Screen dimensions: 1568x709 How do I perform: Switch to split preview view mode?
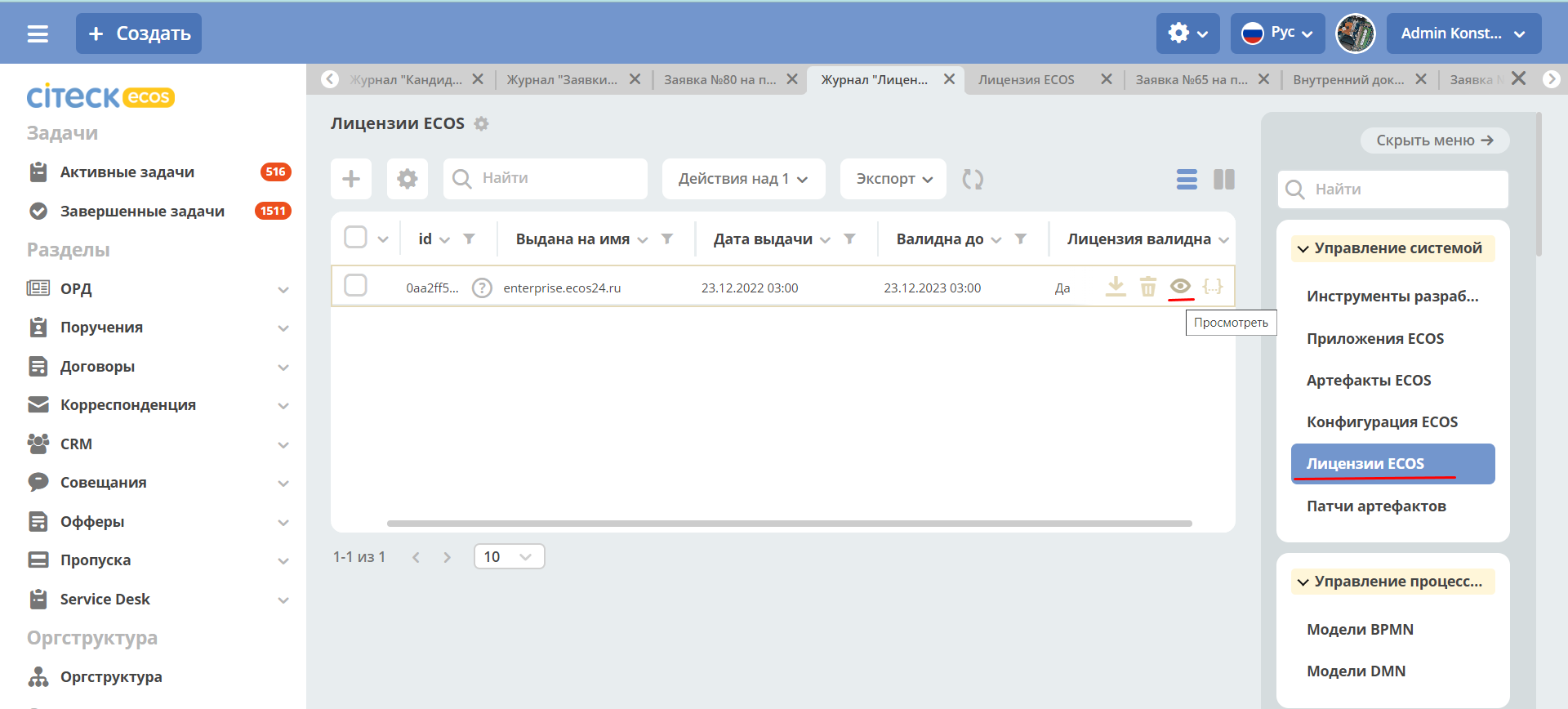click(x=1224, y=179)
